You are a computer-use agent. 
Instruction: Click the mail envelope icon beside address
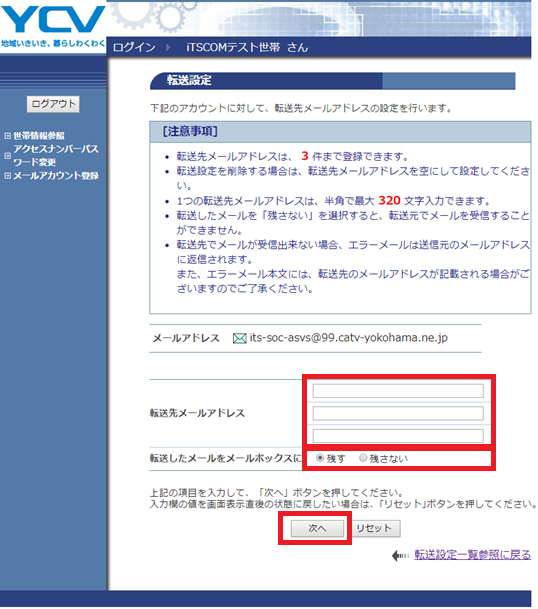pyautogui.click(x=239, y=339)
